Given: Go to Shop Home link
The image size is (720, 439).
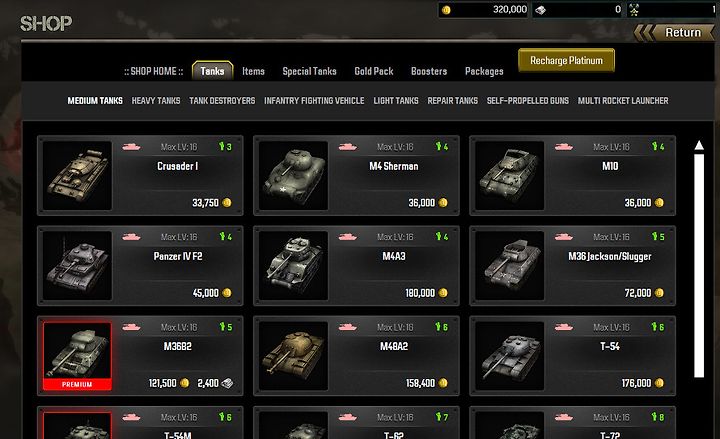Looking at the screenshot, I should 153,71.
